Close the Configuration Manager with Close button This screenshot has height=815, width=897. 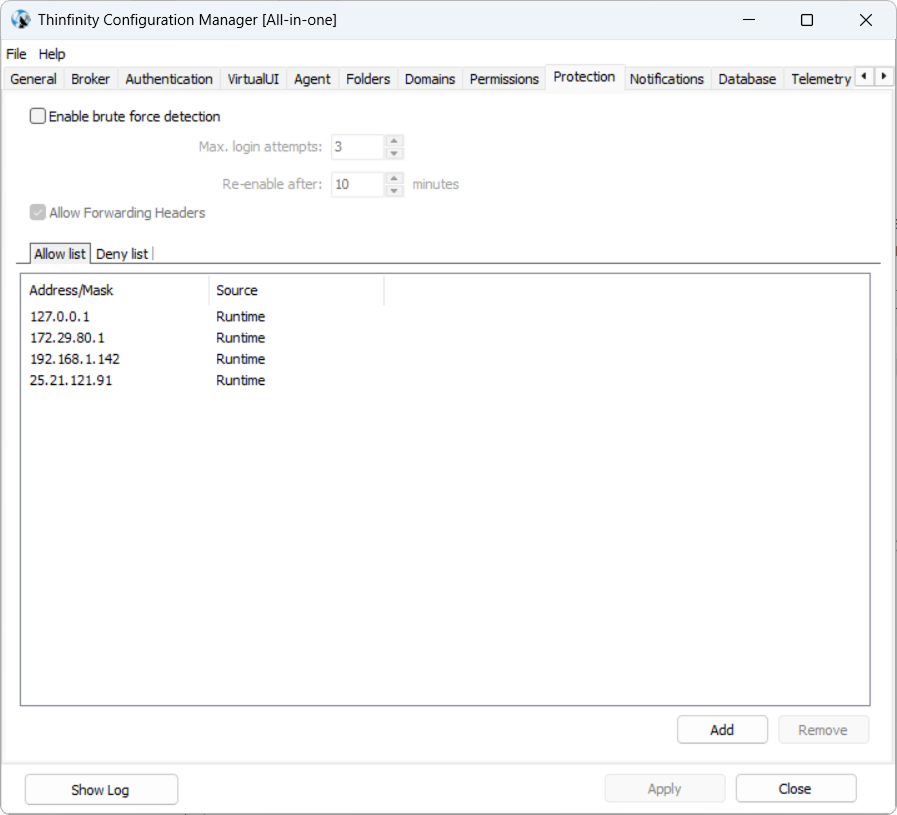pos(795,789)
